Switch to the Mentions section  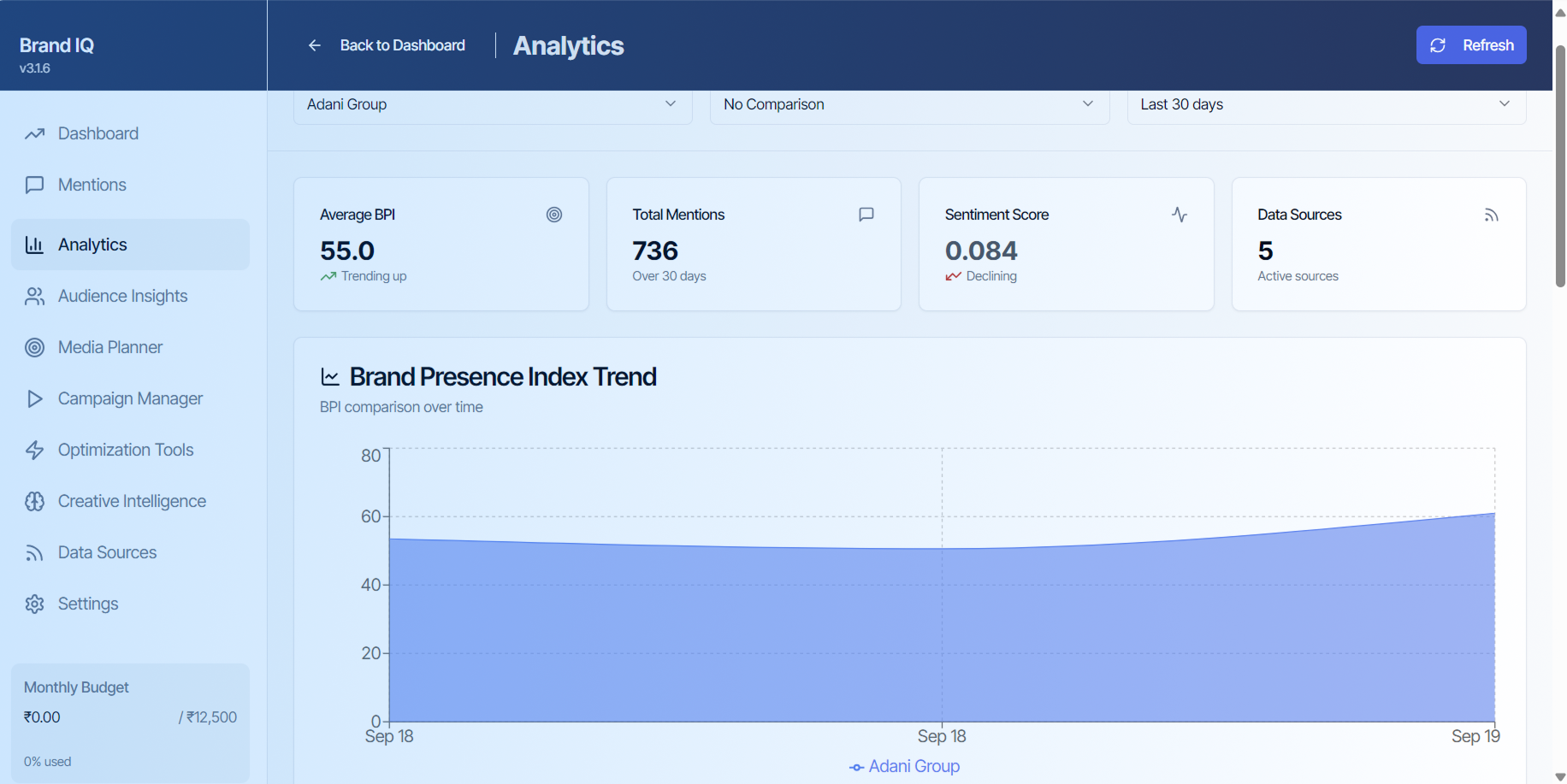pyautogui.click(x=90, y=185)
